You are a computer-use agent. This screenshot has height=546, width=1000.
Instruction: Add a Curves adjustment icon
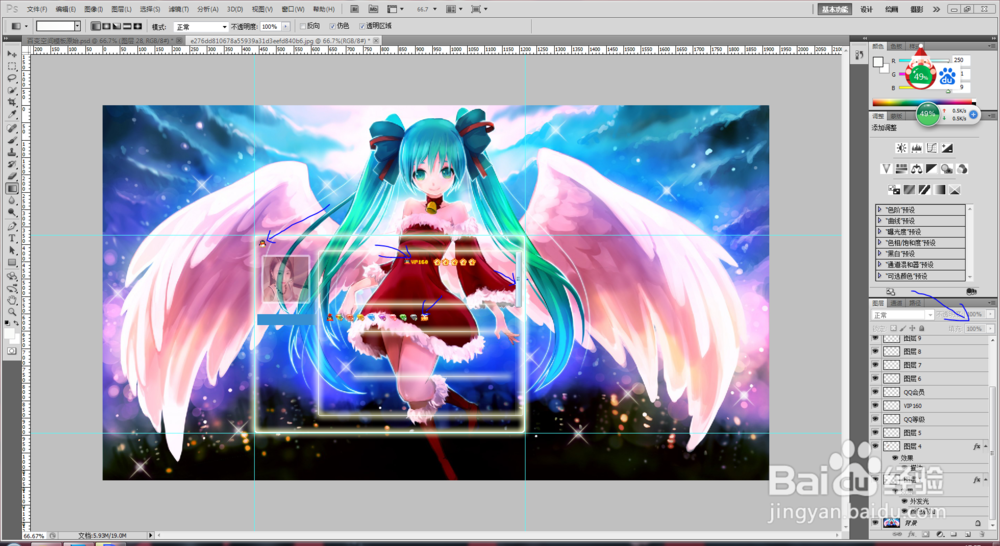pos(932,148)
